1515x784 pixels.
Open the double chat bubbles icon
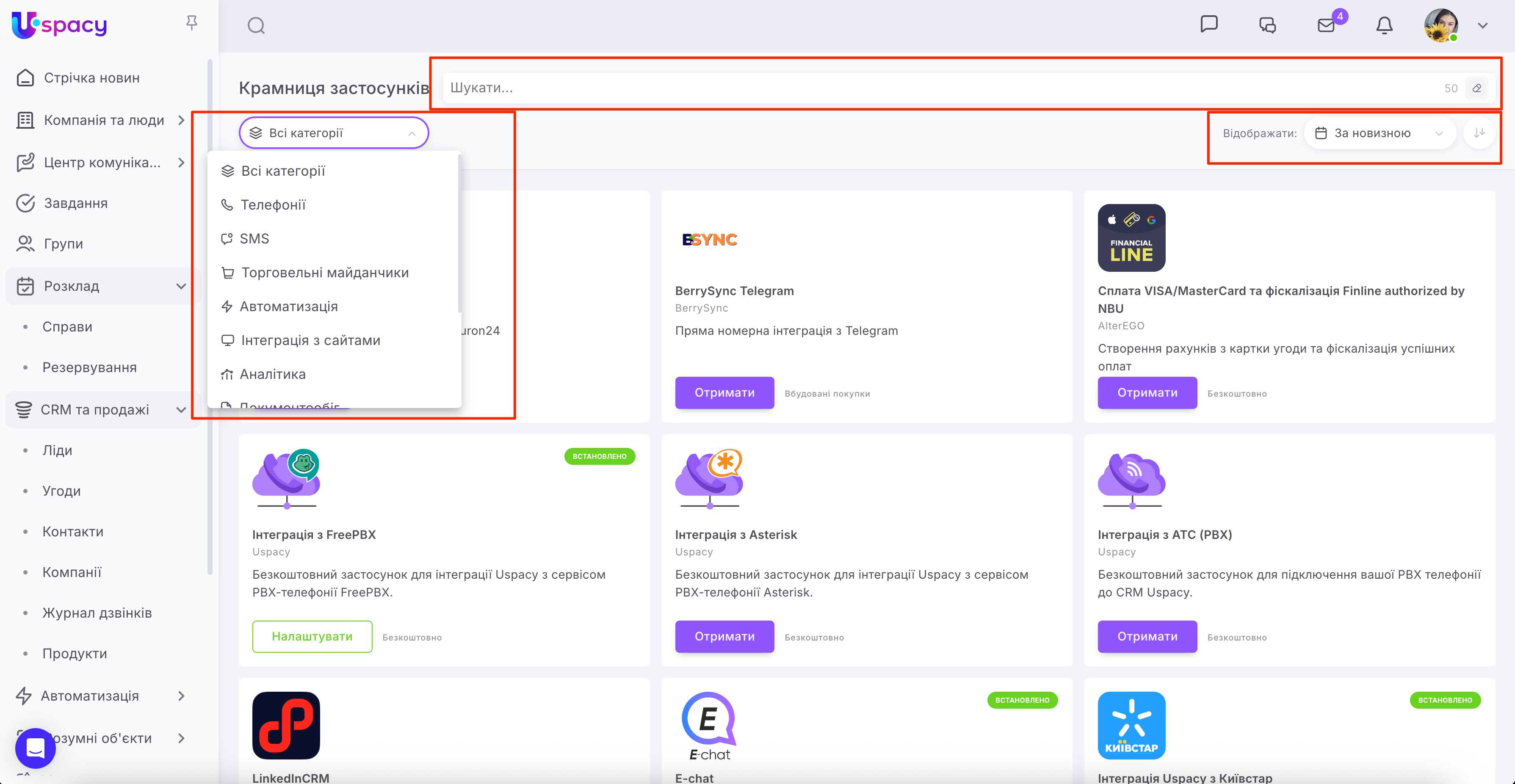pos(1267,25)
